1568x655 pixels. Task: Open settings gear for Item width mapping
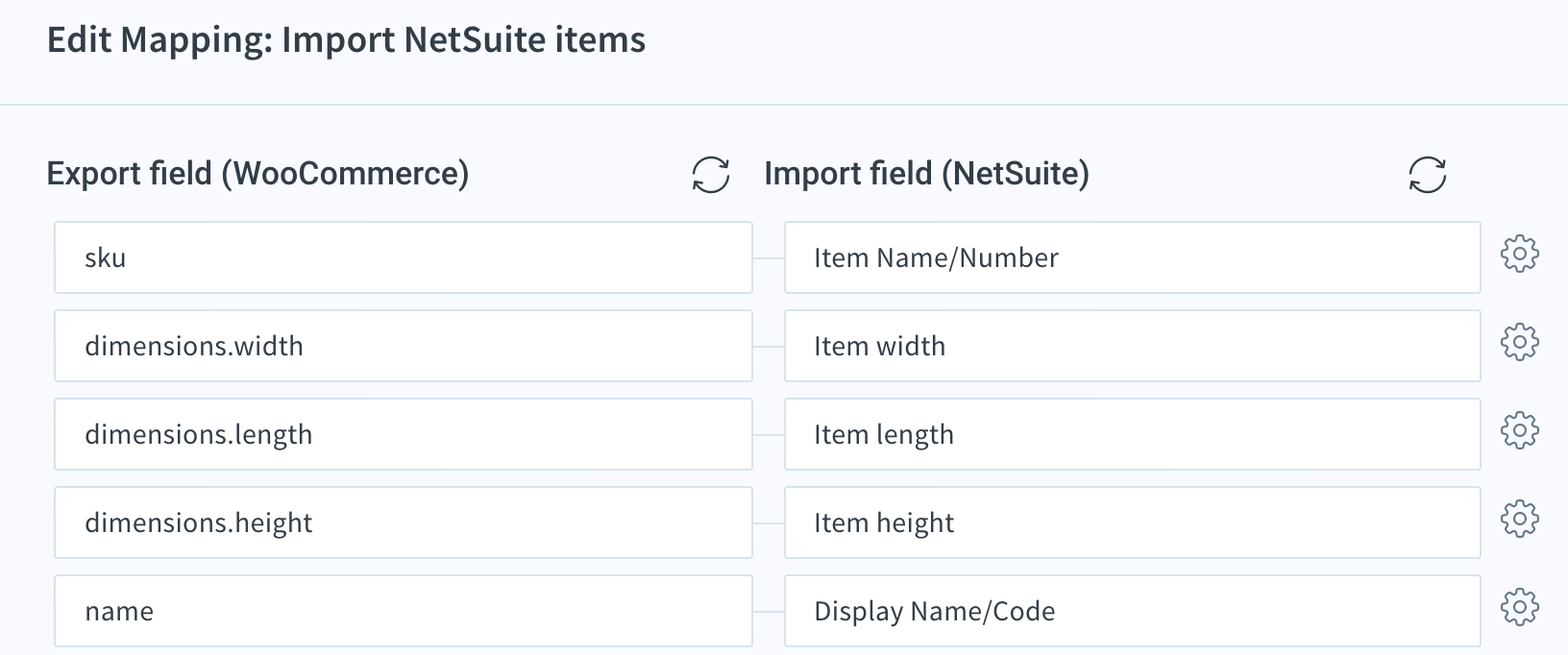[x=1520, y=343]
